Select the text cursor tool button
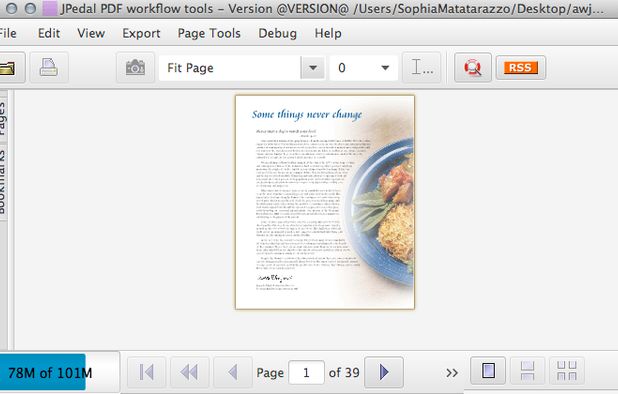This screenshot has width=618, height=394. pos(422,67)
